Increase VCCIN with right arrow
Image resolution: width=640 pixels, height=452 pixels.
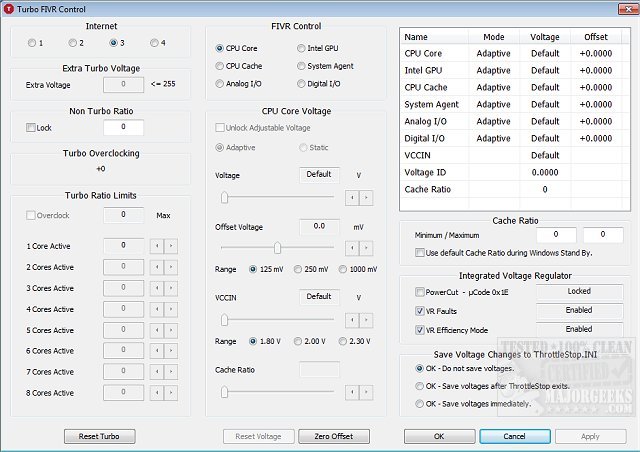366,320
